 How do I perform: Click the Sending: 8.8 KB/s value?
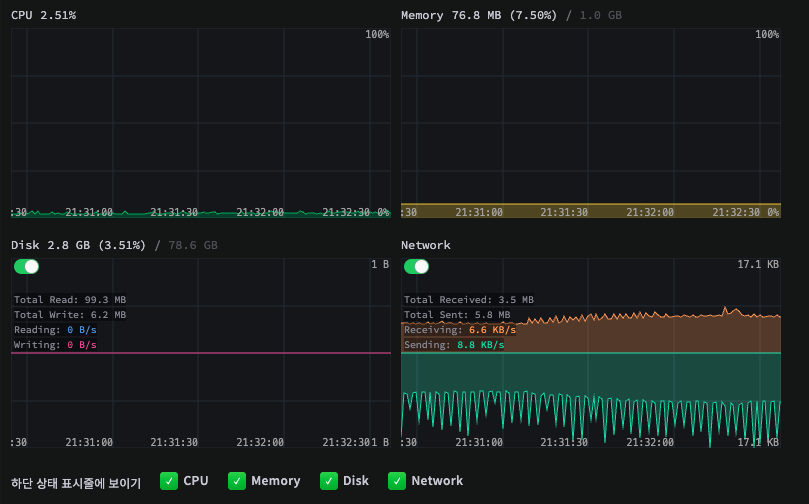click(x=480, y=345)
